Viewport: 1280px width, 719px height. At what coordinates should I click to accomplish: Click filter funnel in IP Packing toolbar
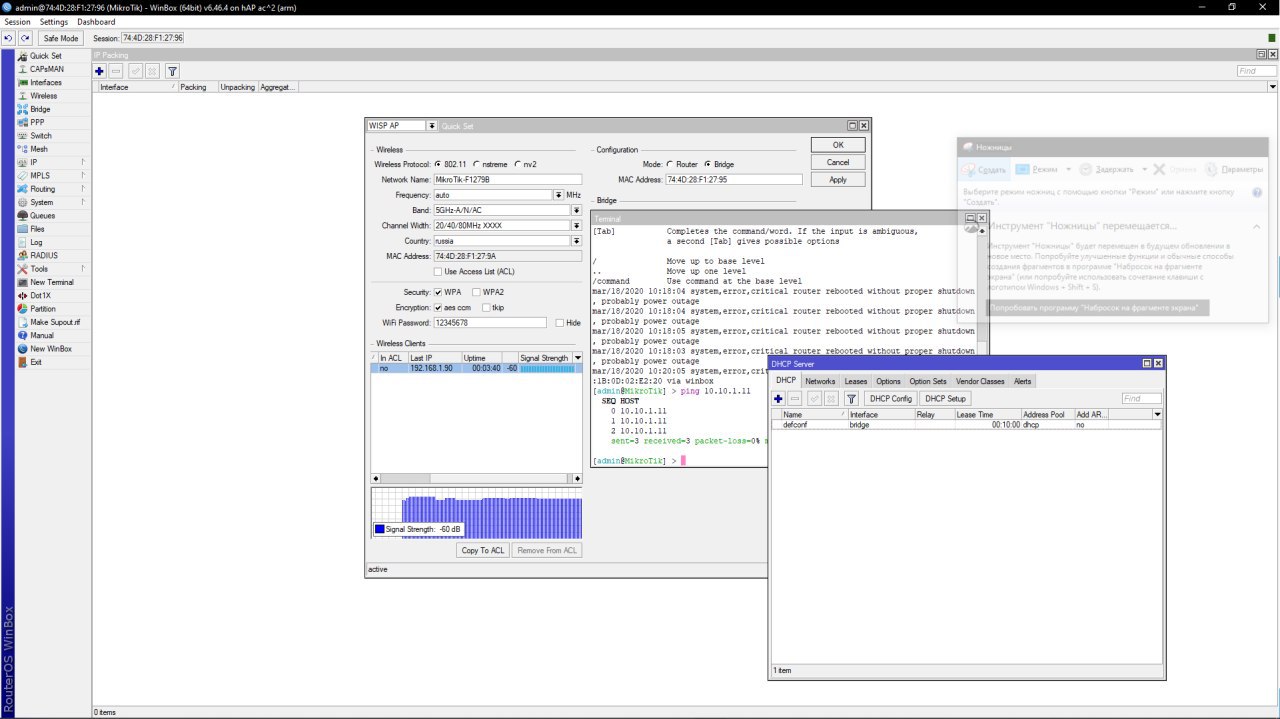coord(172,71)
